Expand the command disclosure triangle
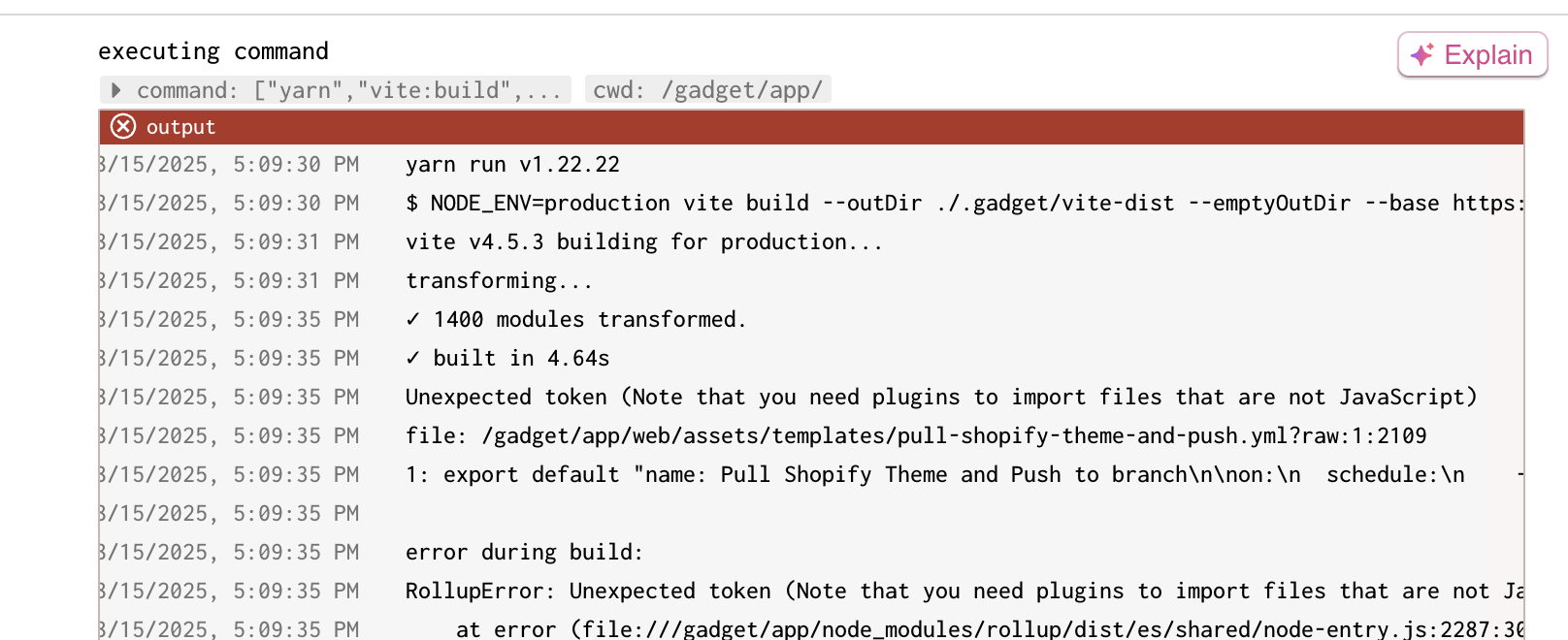The width and height of the screenshot is (1568, 640). point(116,90)
